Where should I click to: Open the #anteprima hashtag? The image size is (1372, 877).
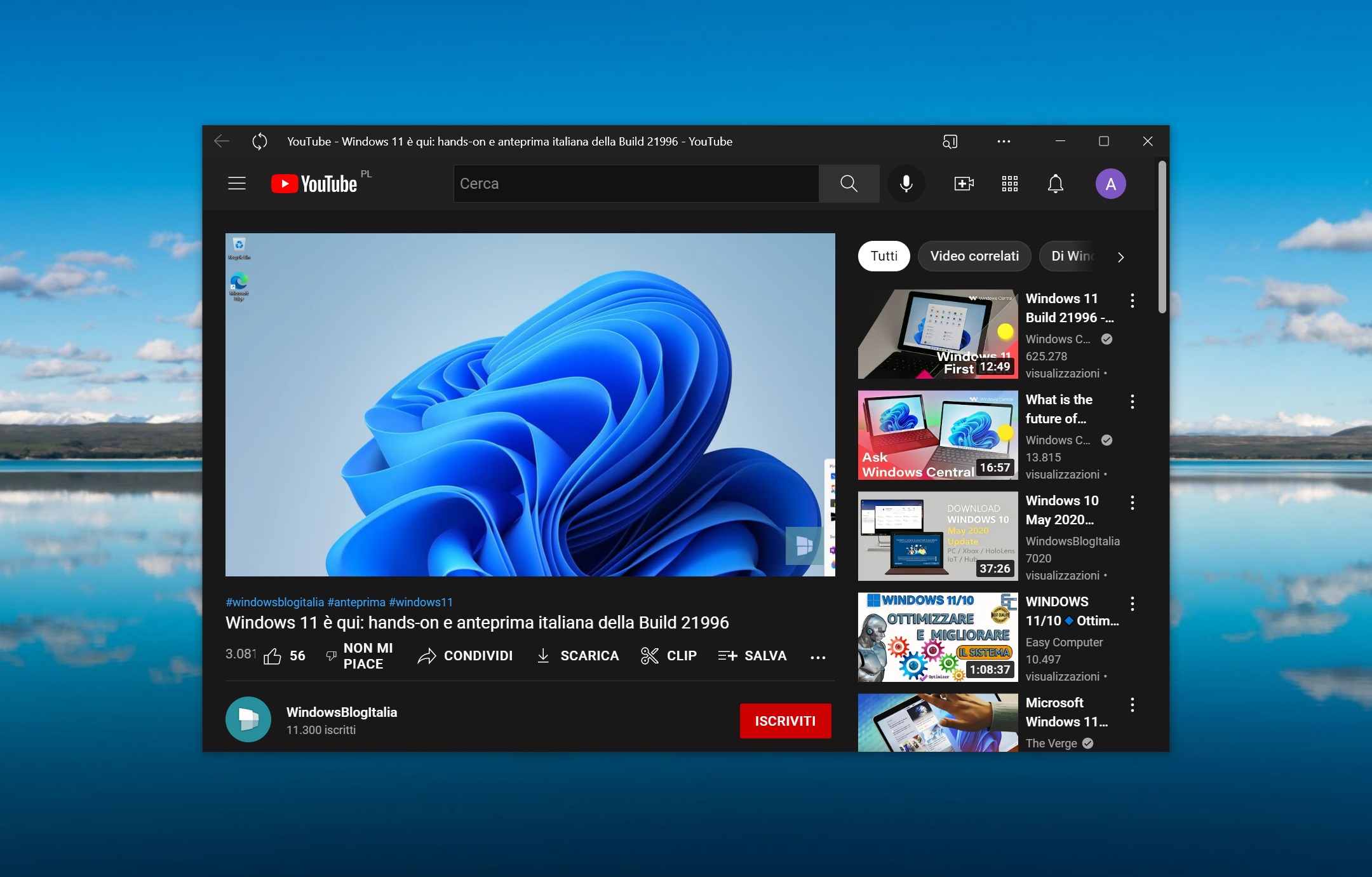[356, 602]
